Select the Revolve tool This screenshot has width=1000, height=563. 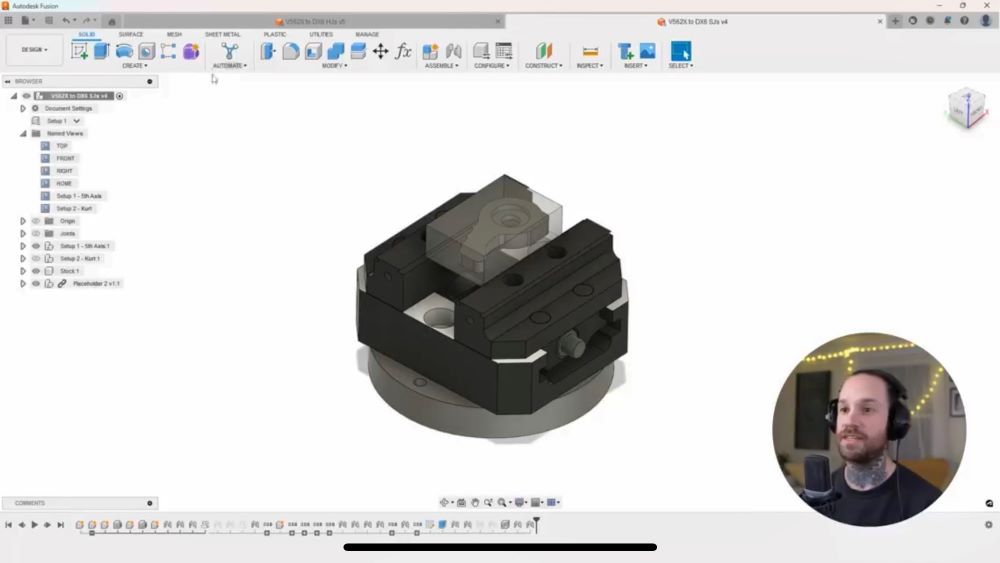(124, 51)
